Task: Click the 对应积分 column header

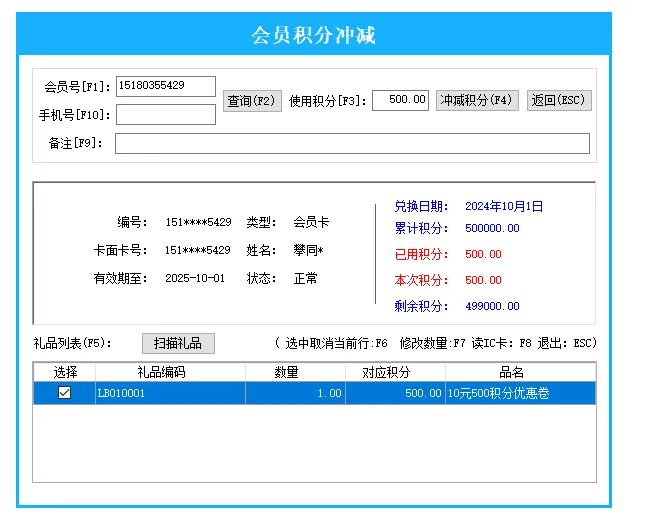Action: pos(395,372)
